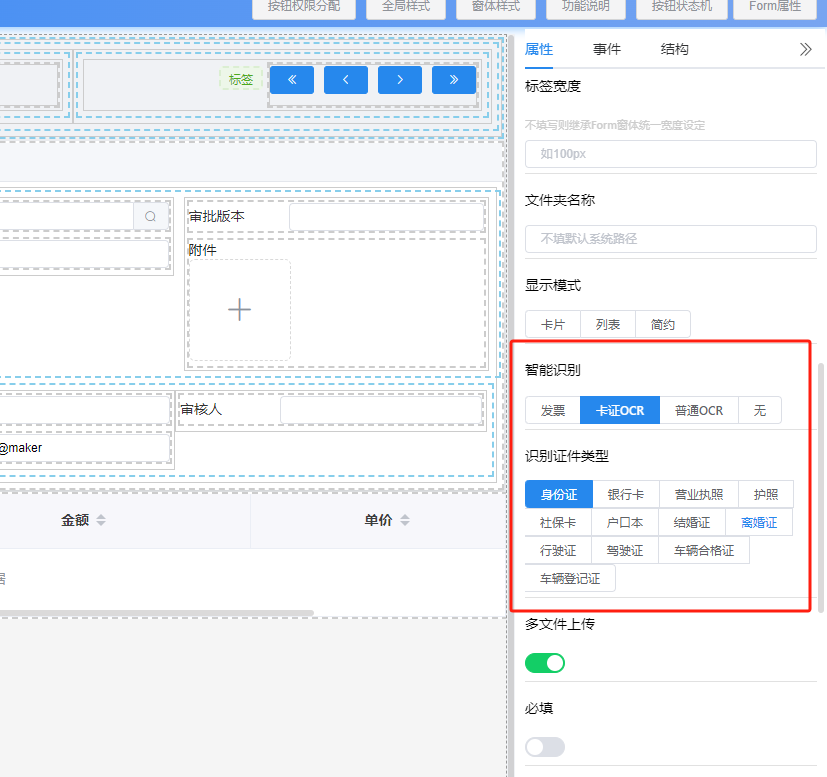
Task: Choose 卡证OCR recognition option
Action: (x=620, y=410)
